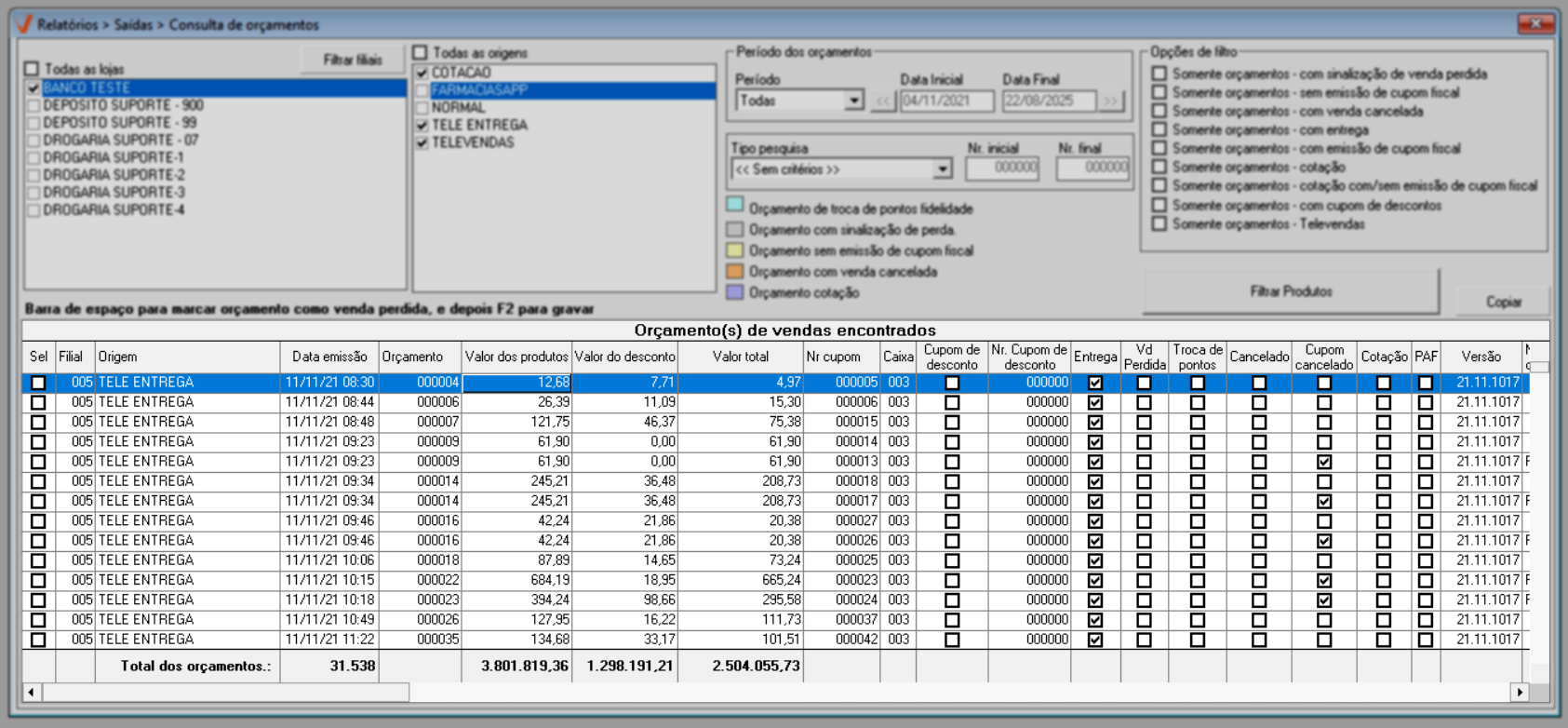Click the 'Valor total' column header

click(740, 357)
